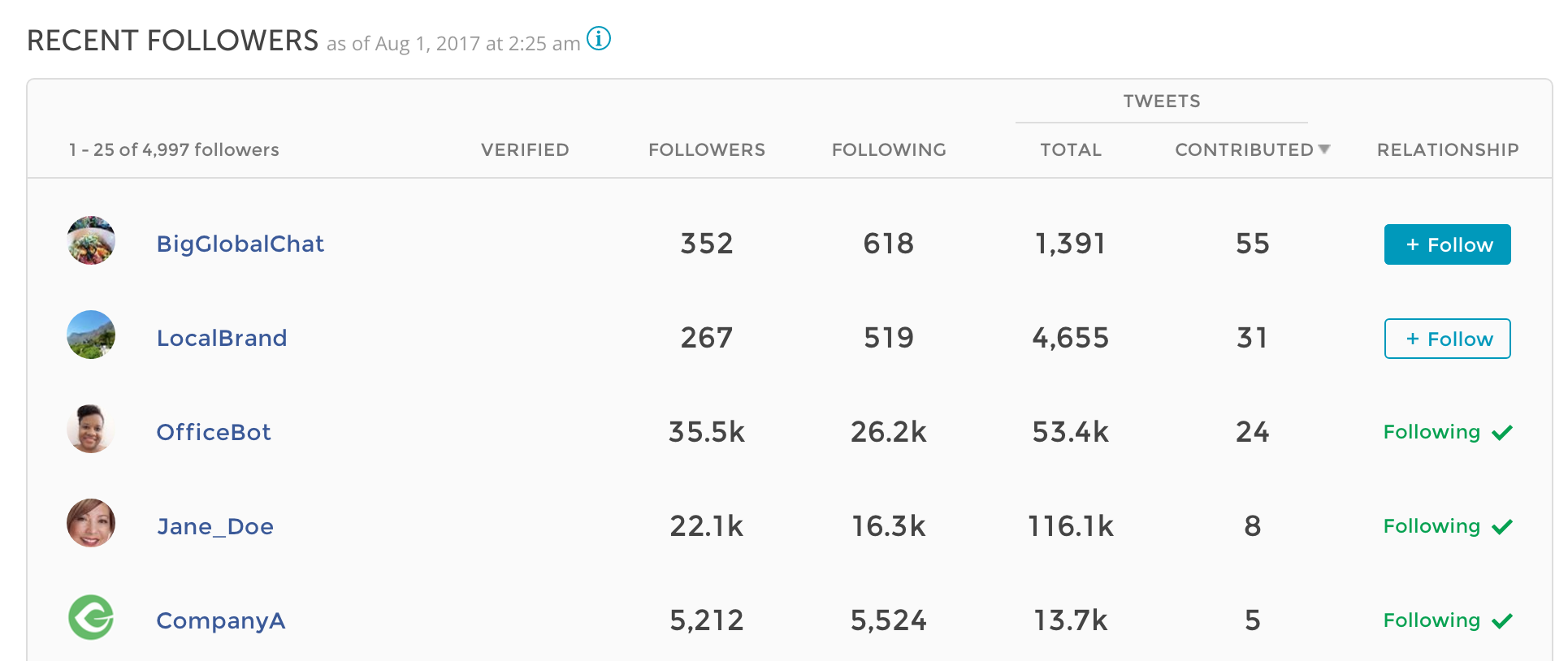Click OfficeBot's profile picture
Viewport: 1568px width, 661px height.
(x=91, y=429)
